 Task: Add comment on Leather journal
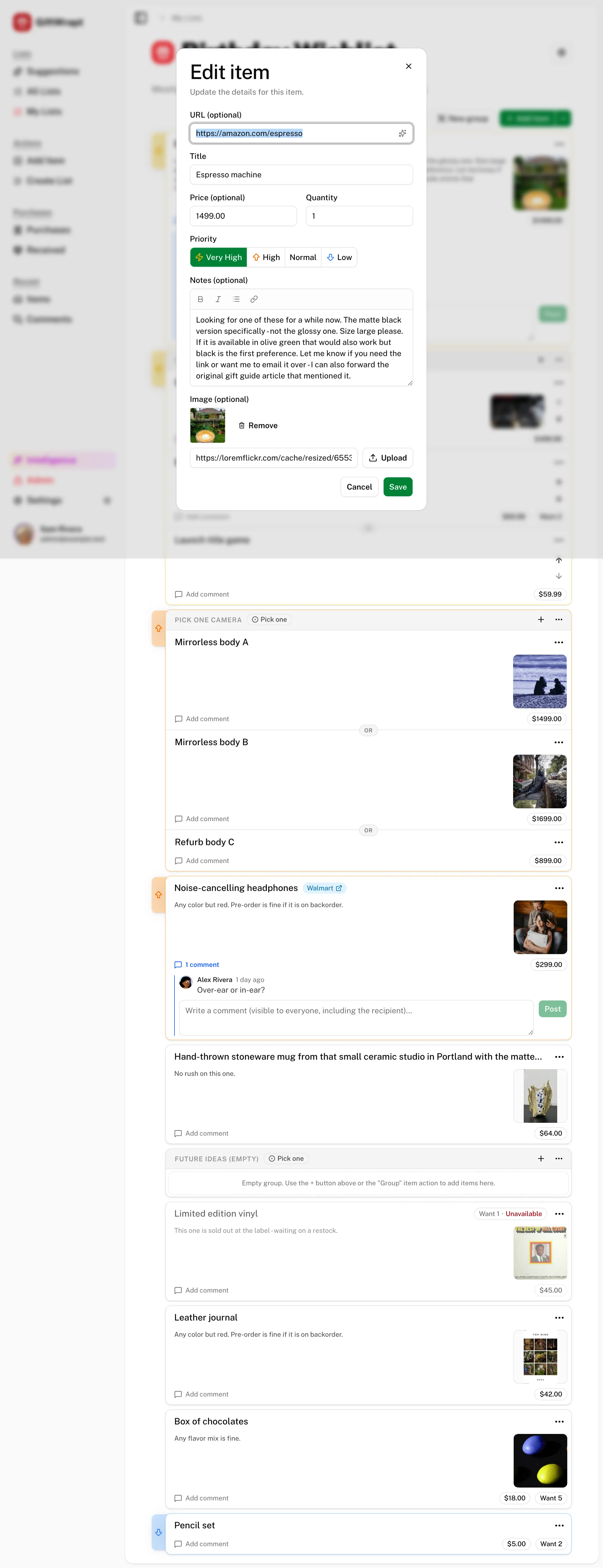pos(201,1395)
